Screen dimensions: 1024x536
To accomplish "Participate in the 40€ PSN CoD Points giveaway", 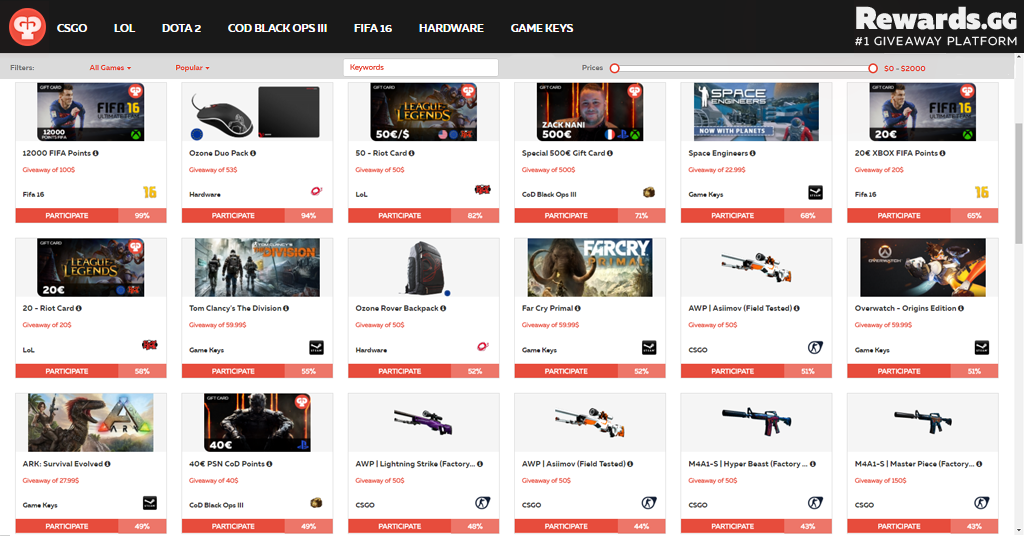I will (x=233, y=526).
